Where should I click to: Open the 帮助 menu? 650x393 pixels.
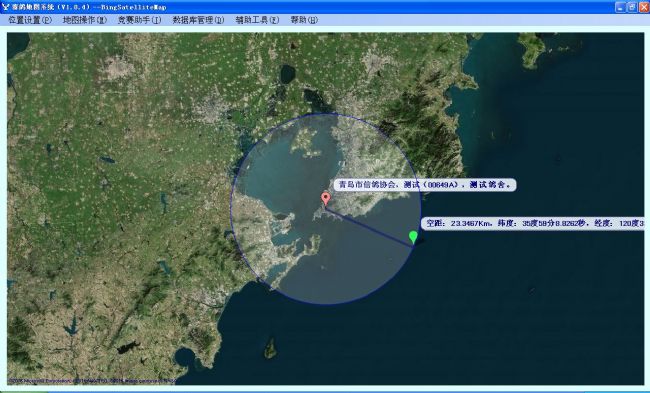[304, 20]
